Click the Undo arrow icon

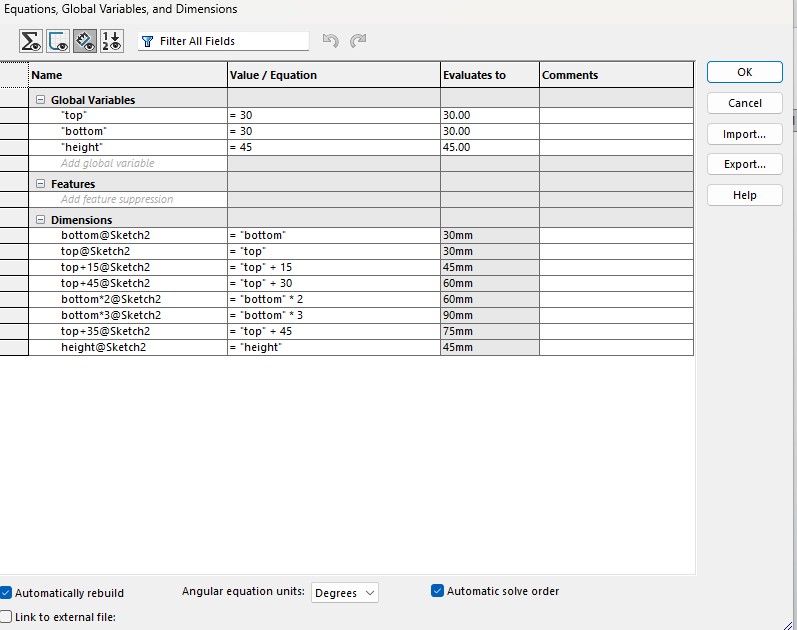click(x=331, y=42)
